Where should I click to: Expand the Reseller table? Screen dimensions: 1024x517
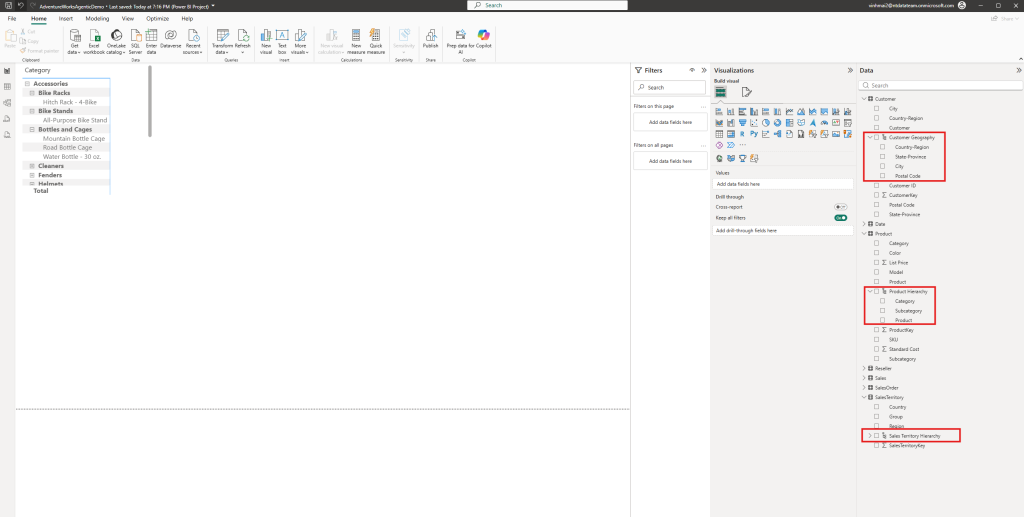pos(864,368)
